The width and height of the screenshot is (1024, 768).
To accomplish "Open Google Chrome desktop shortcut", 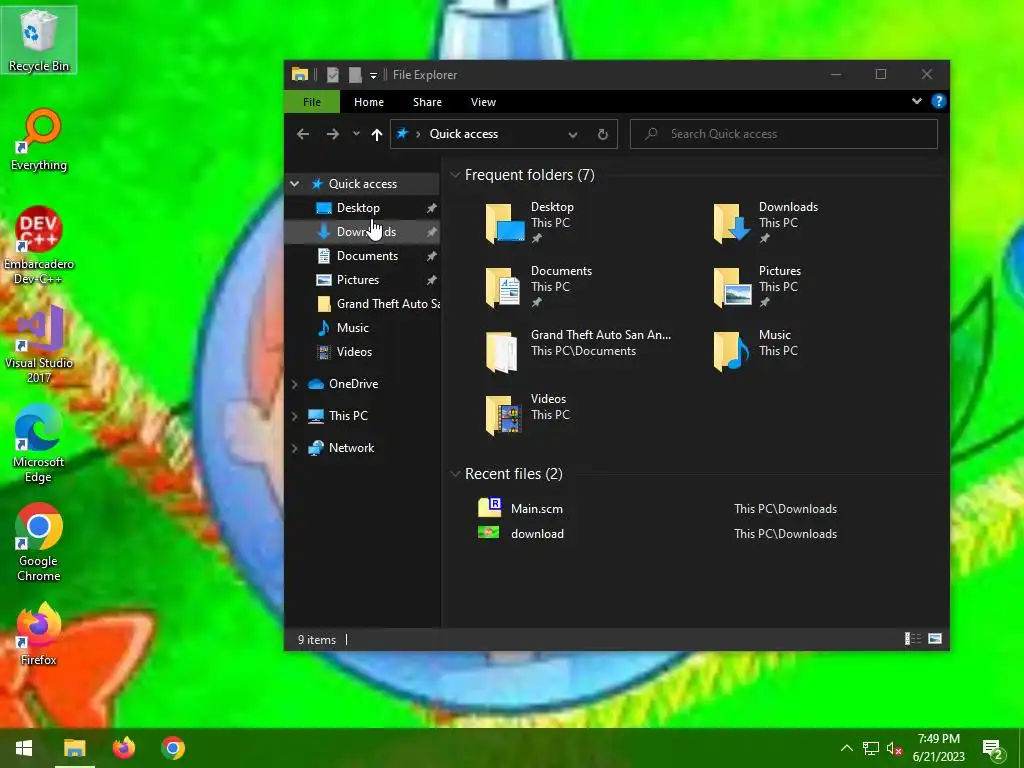I will pyautogui.click(x=39, y=543).
